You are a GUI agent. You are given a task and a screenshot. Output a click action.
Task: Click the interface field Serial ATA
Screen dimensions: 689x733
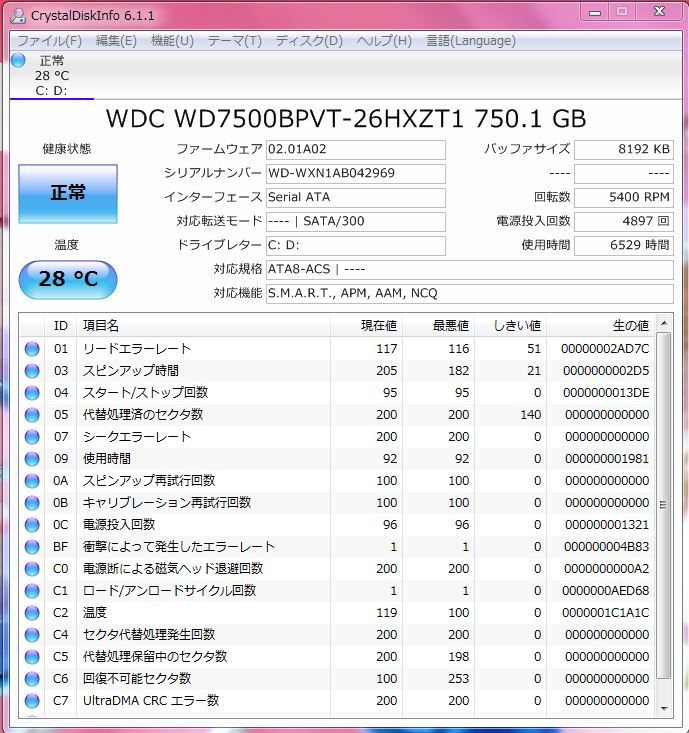pyautogui.click(x=355, y=197)
